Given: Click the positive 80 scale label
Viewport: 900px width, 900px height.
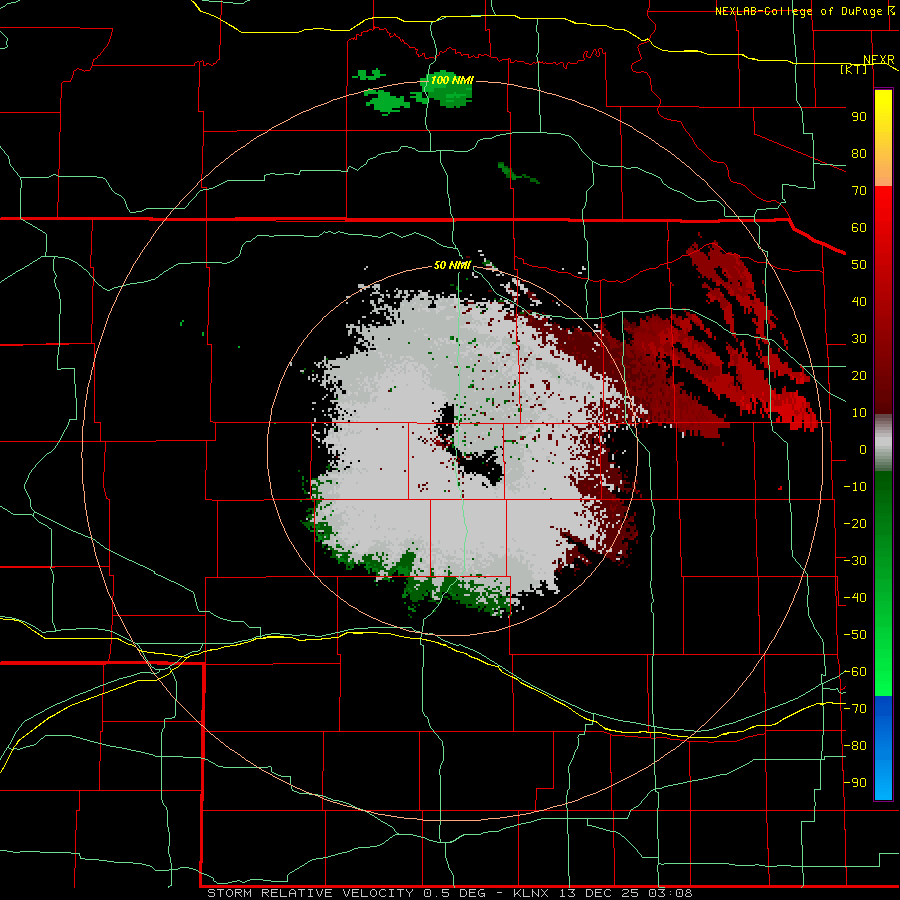Looking at the screenshot, I should coord(859,154).
